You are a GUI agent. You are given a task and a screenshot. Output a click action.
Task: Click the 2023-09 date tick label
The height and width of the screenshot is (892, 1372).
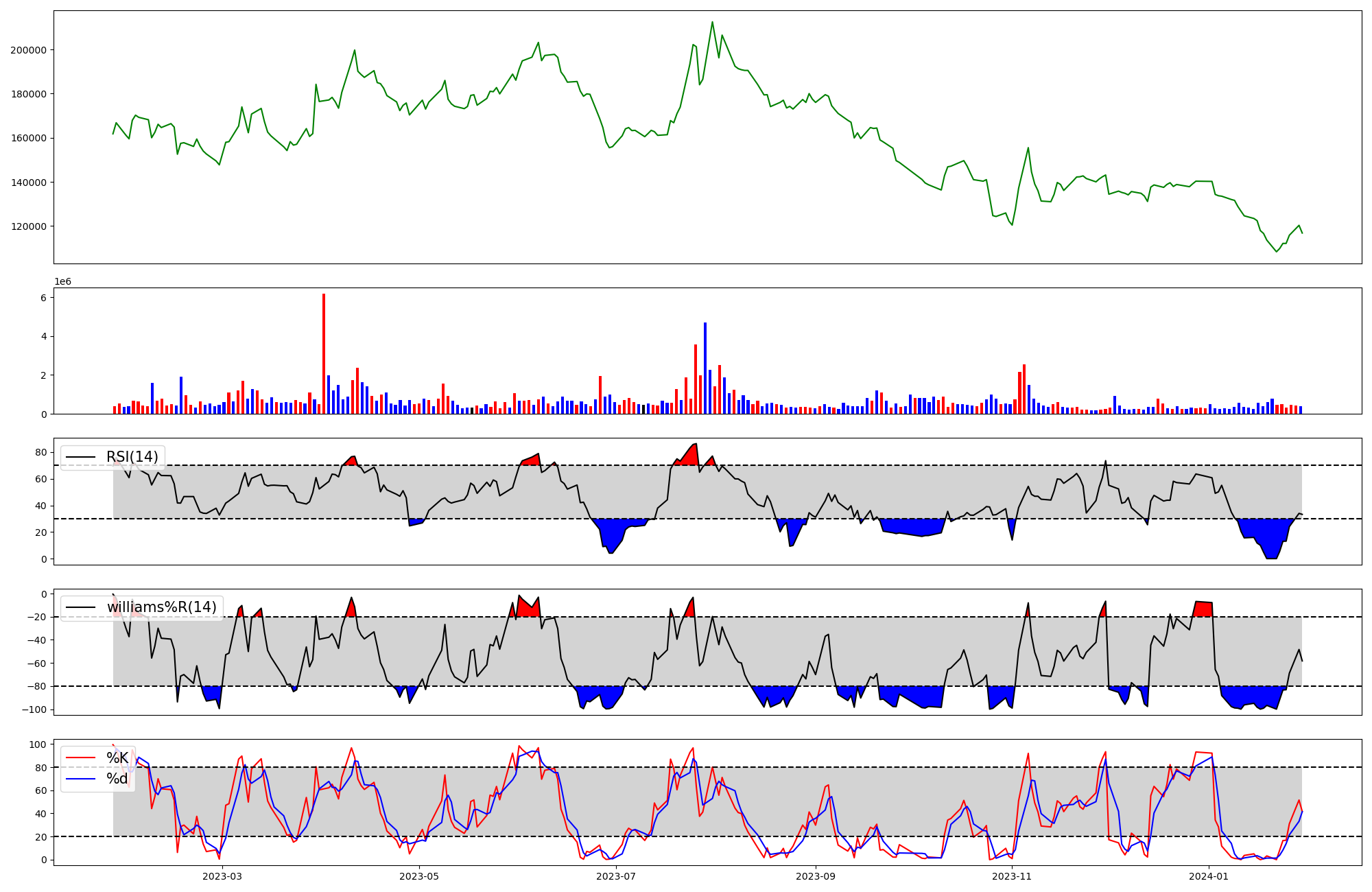click(815, 876)
